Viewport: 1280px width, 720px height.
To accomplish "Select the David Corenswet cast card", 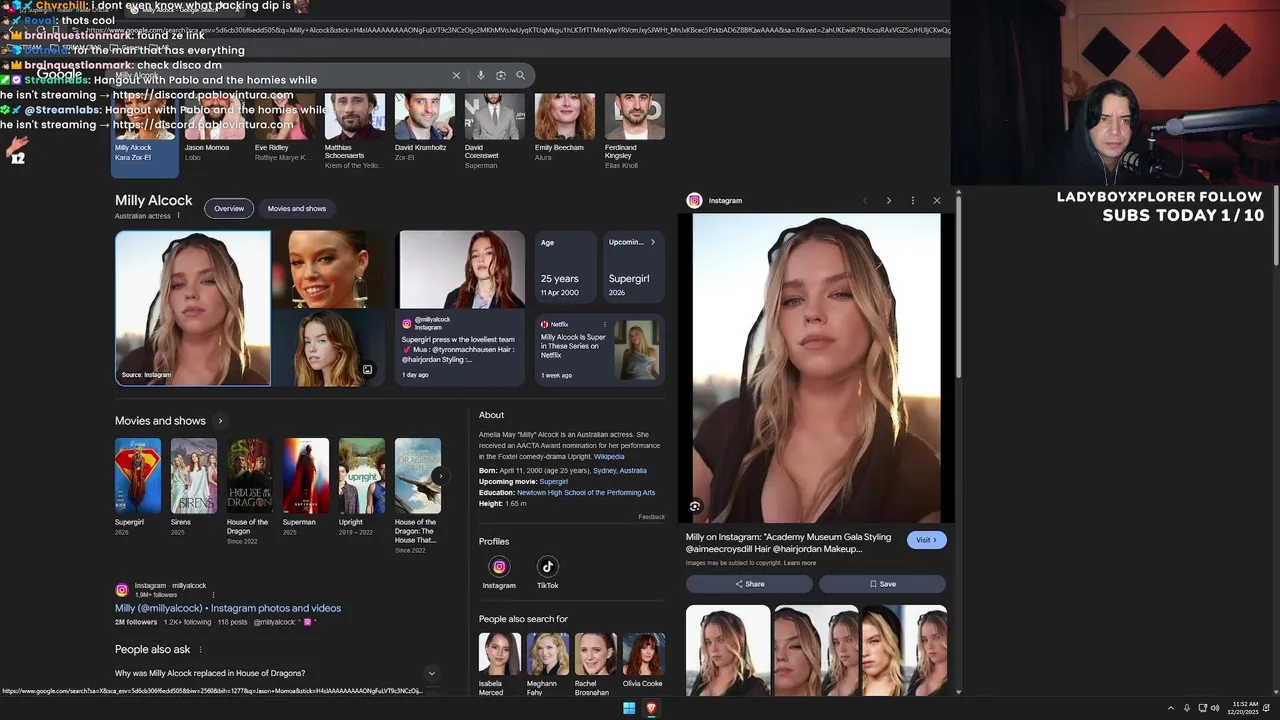I will [x=494, y=130].
